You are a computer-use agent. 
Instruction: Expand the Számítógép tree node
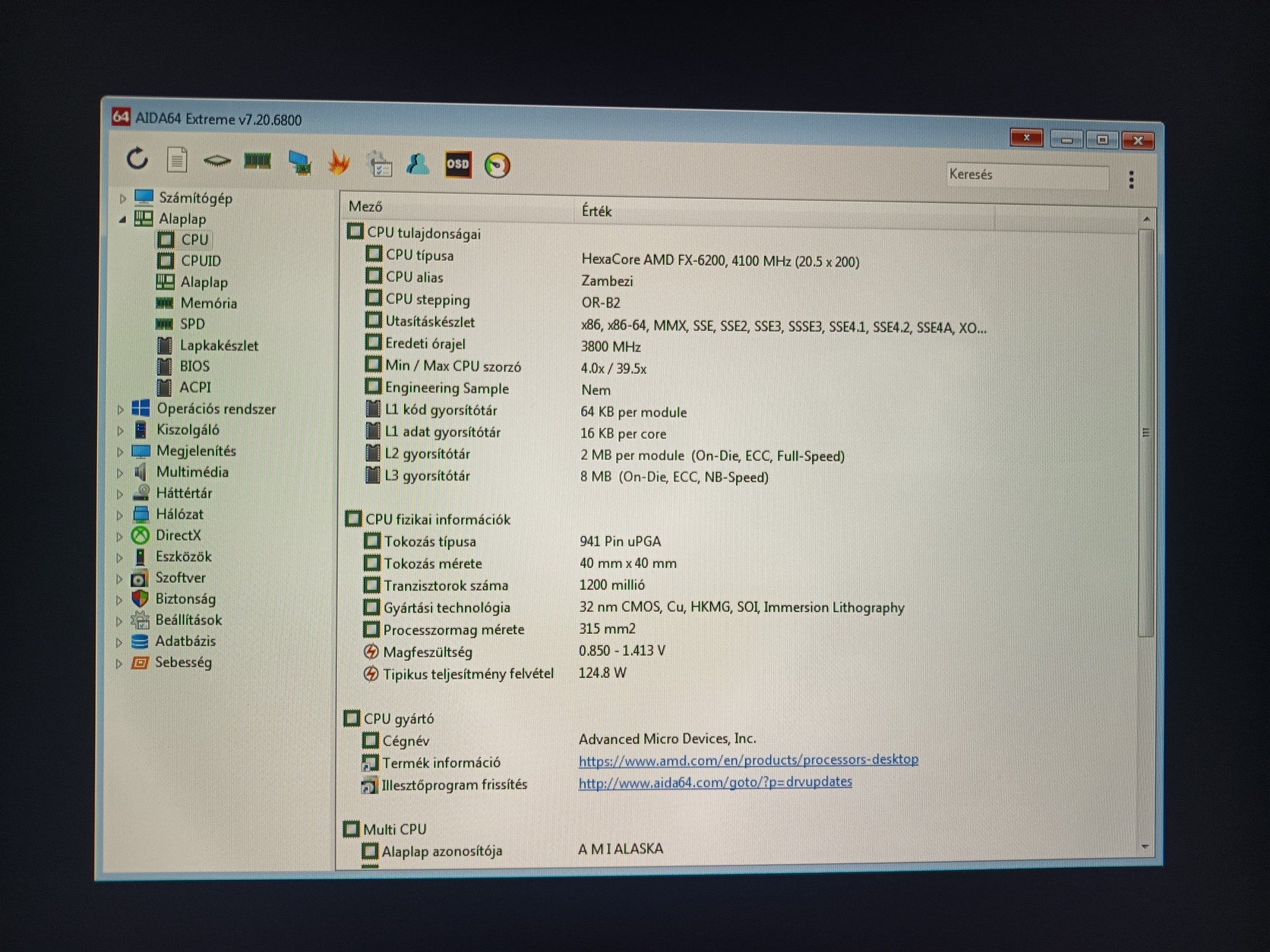[x=122, y=199]
